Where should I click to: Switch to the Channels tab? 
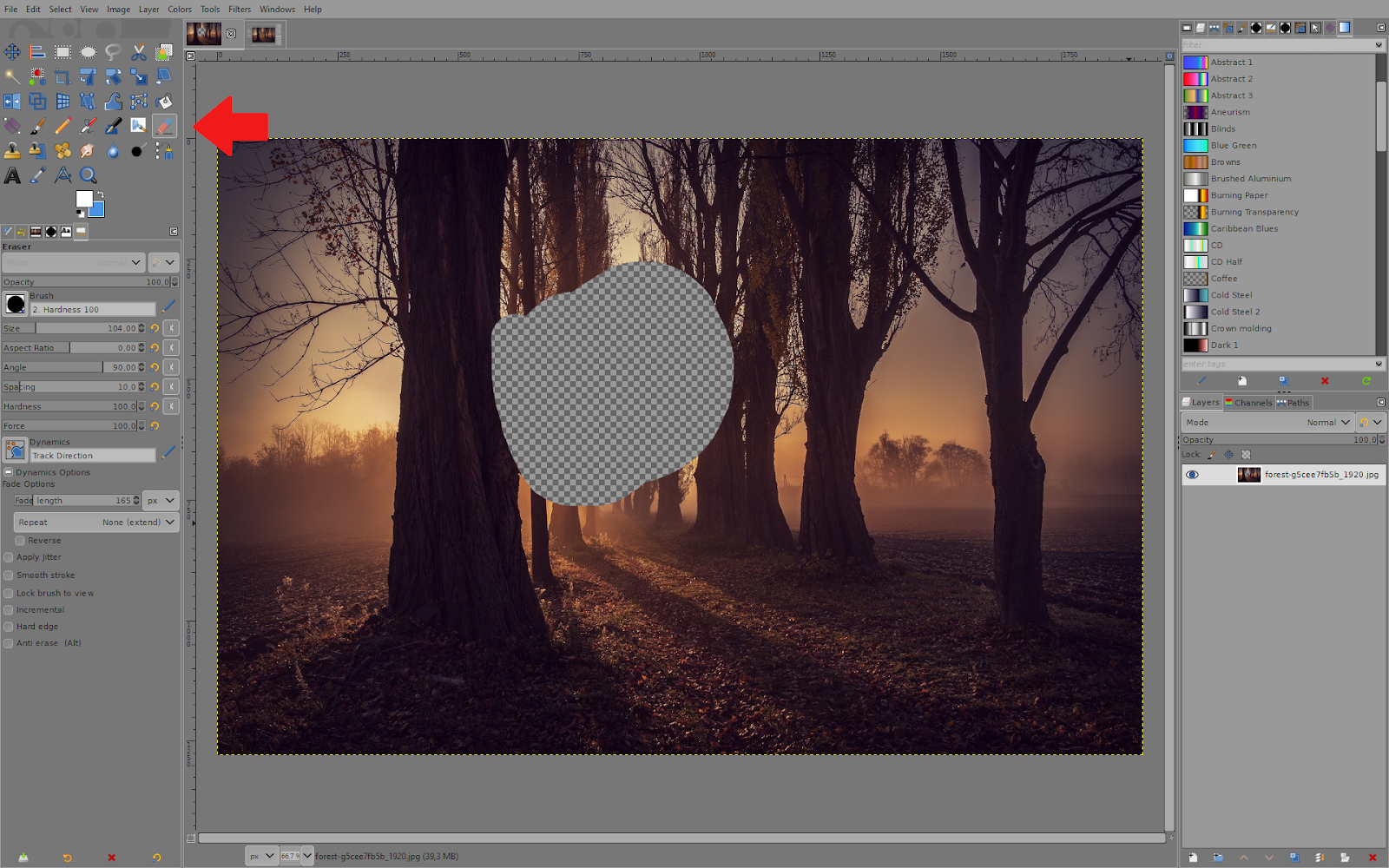point(1248,403)
